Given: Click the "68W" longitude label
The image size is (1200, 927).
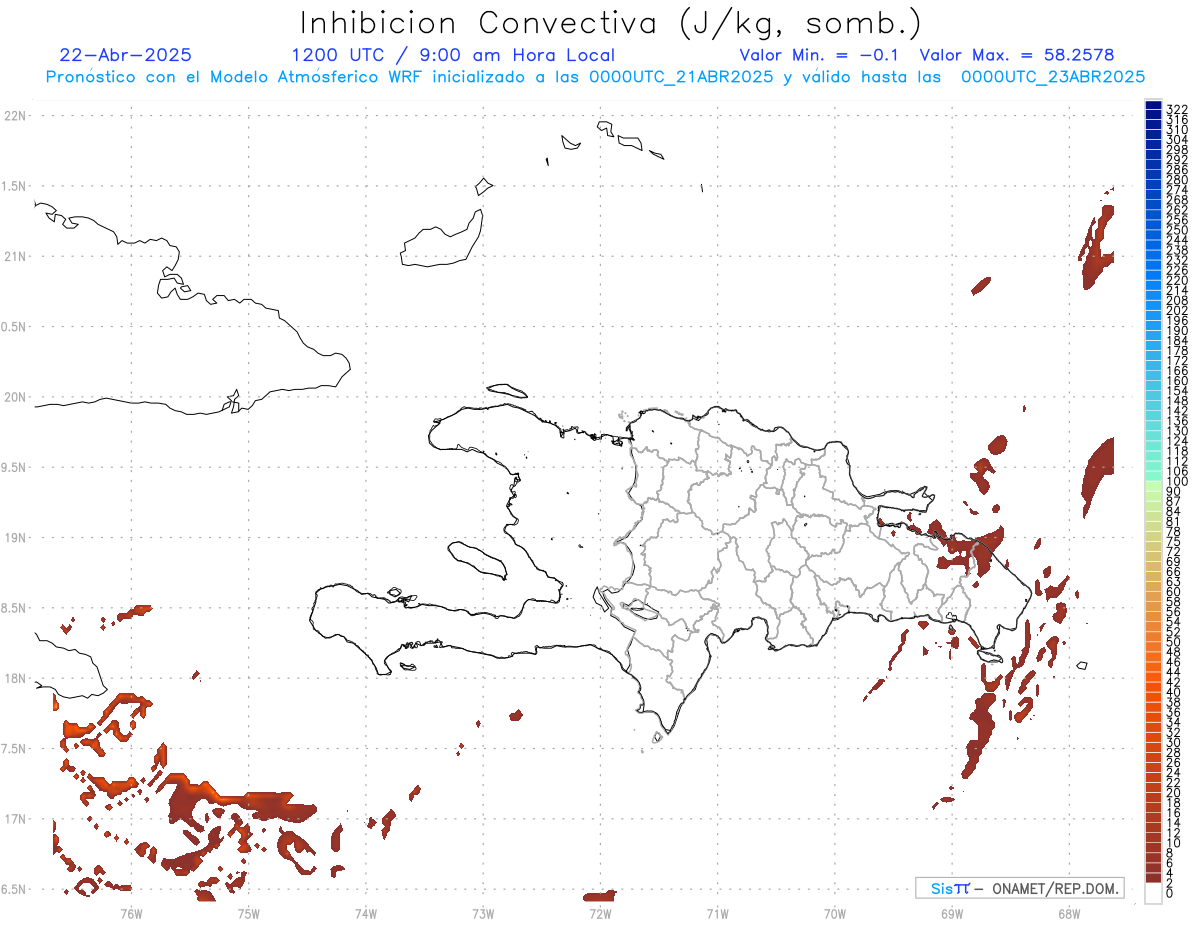Looking at the screenshot, I should pyautogui.click(x=1069, y=913).
